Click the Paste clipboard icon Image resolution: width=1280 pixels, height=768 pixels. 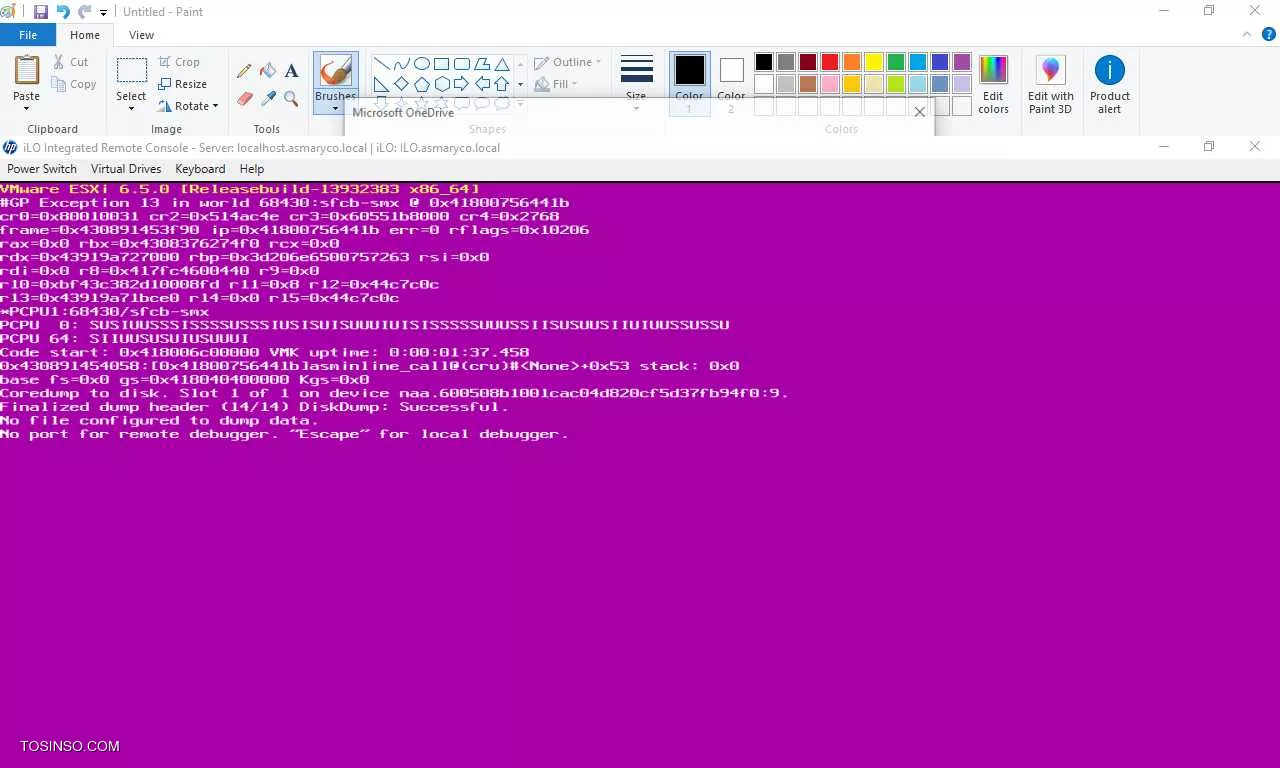tap(27, 70)
